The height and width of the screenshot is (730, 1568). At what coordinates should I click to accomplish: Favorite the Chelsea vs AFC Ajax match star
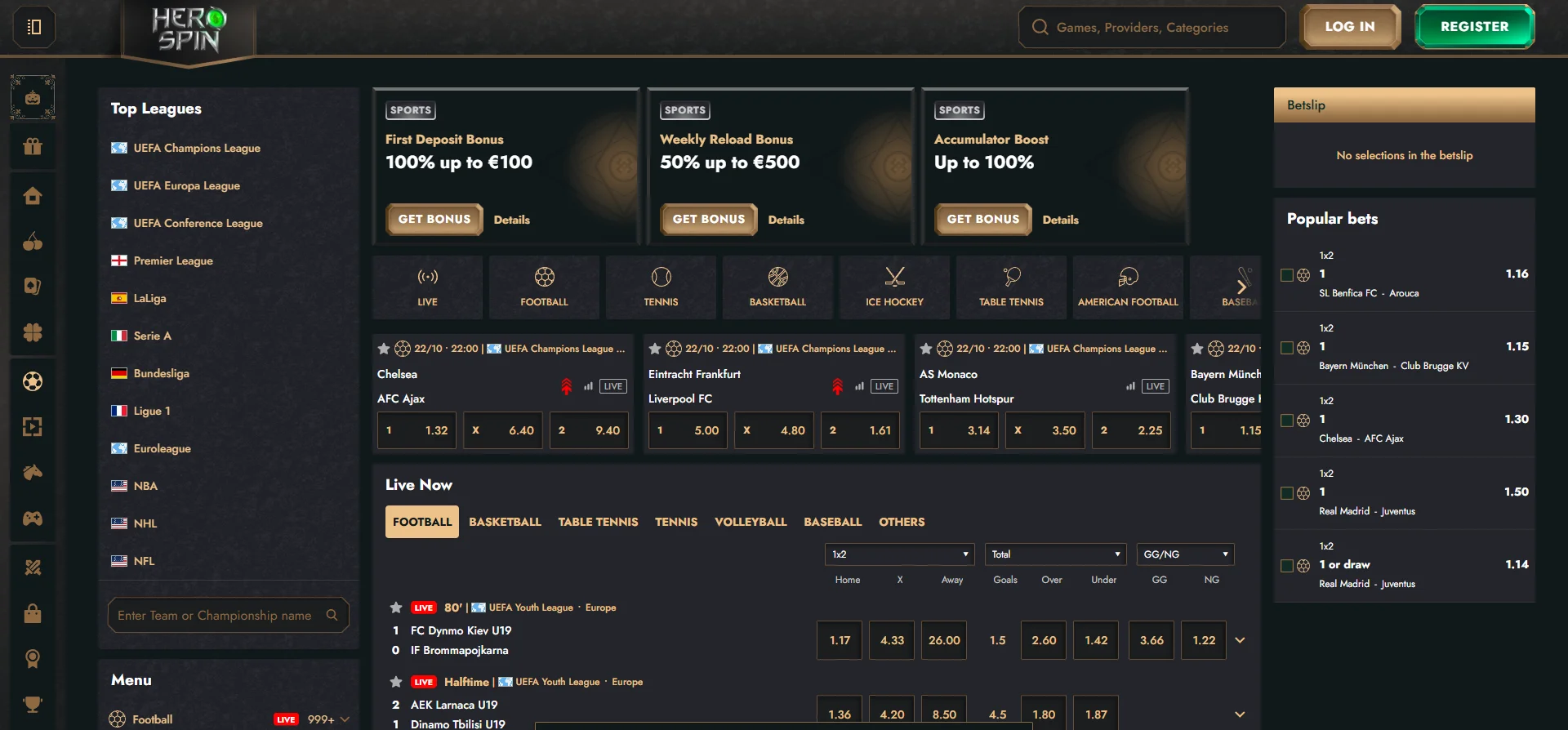point(384,349)
